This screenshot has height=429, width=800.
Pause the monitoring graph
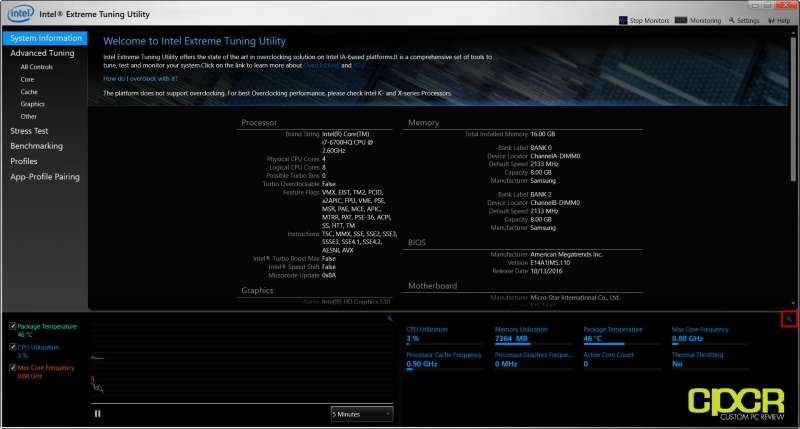(97, 414)
